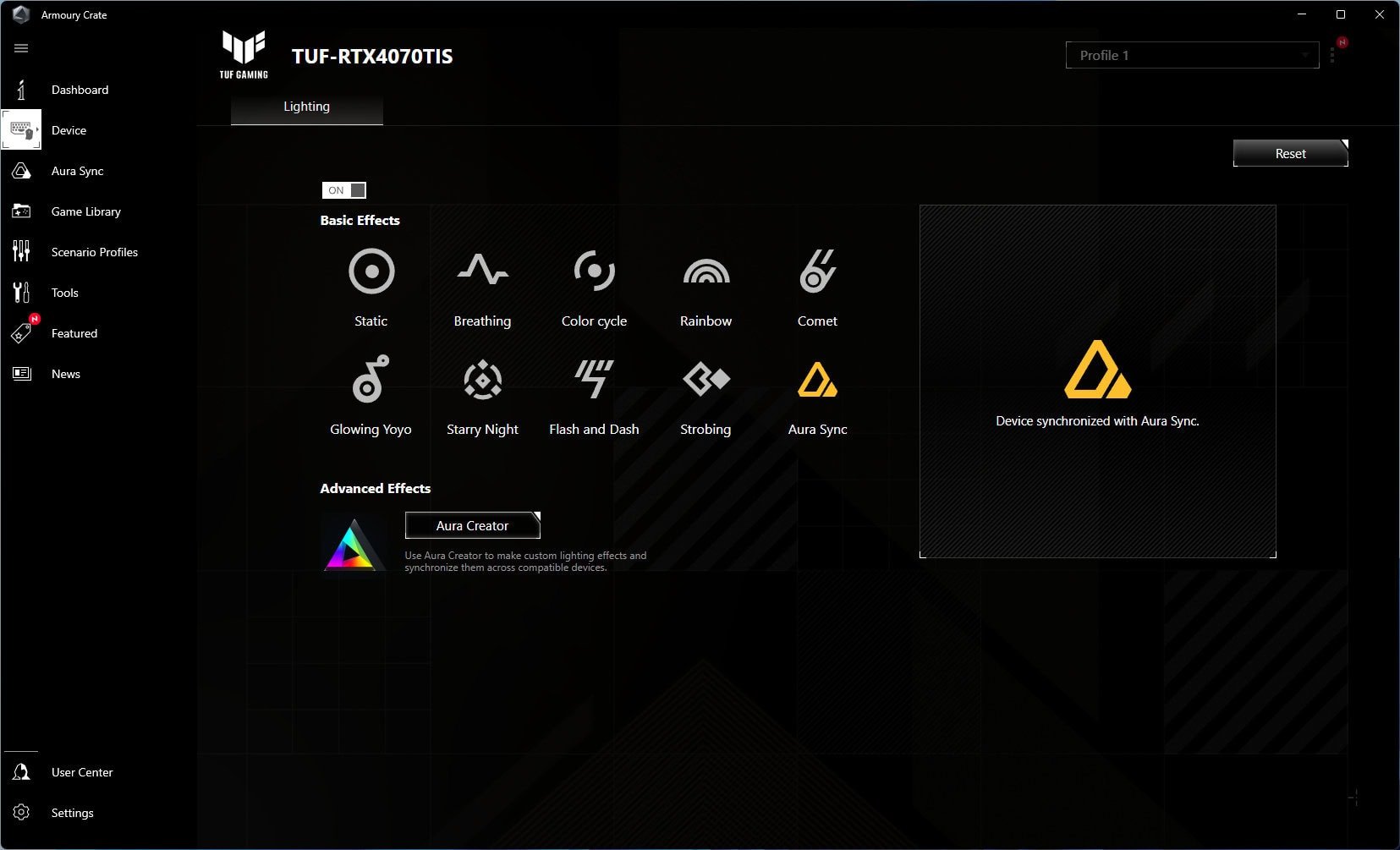Click the 'Use Aura Creator to make custom' description
This screenshot has width=1400, height=850.
(x=525, y=562)
